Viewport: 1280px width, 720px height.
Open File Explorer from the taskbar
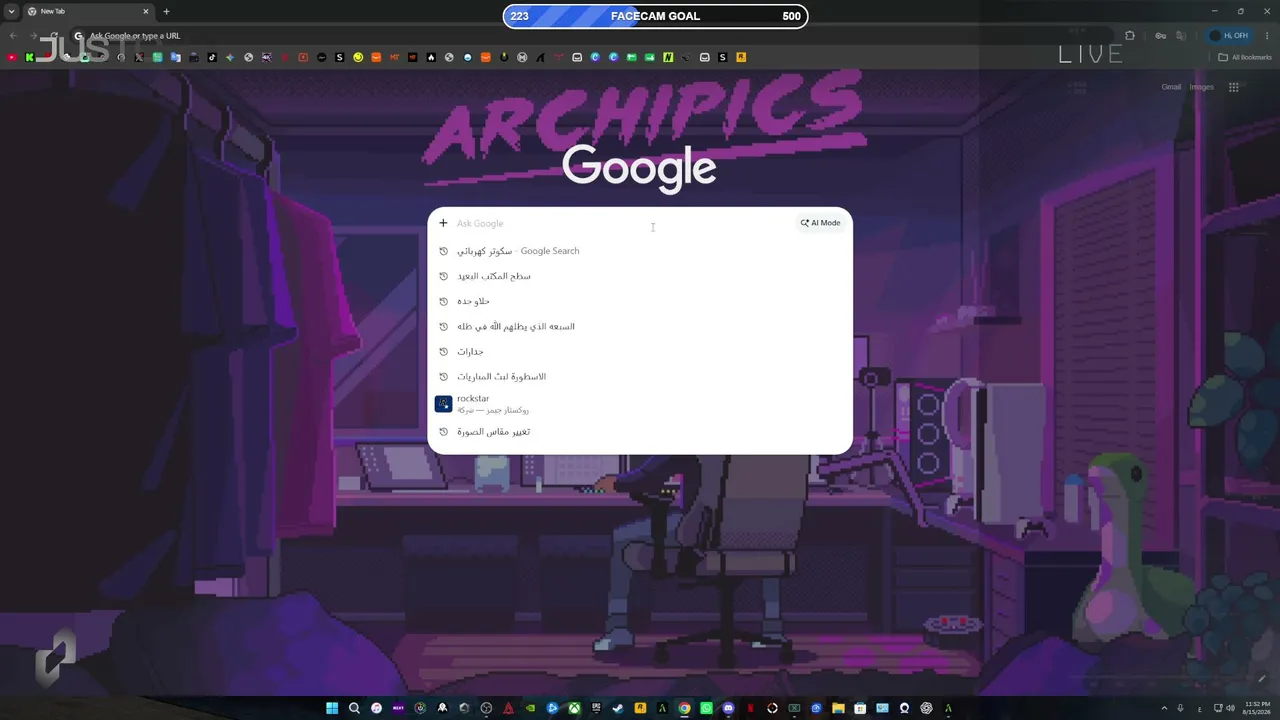pyautogui.click(x=838, y=708)
